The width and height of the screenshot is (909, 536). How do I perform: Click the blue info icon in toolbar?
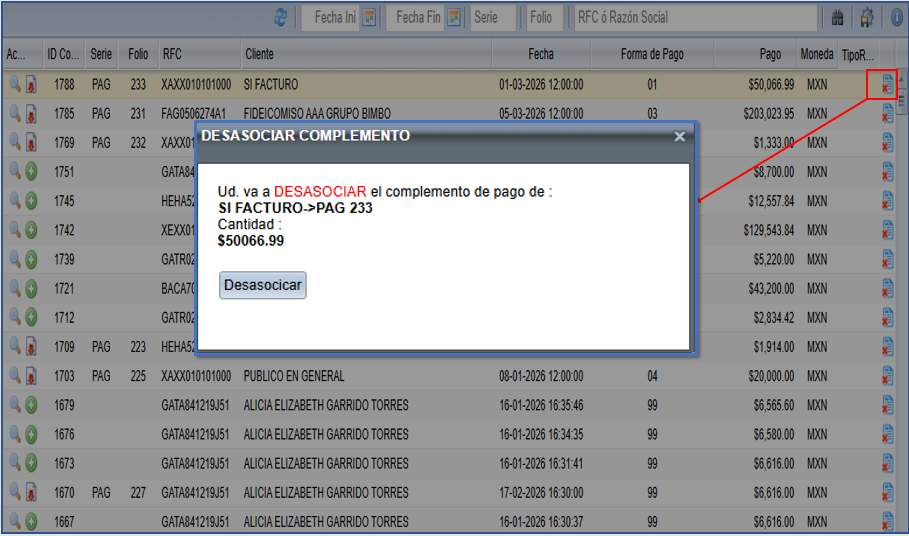point(896,17)
